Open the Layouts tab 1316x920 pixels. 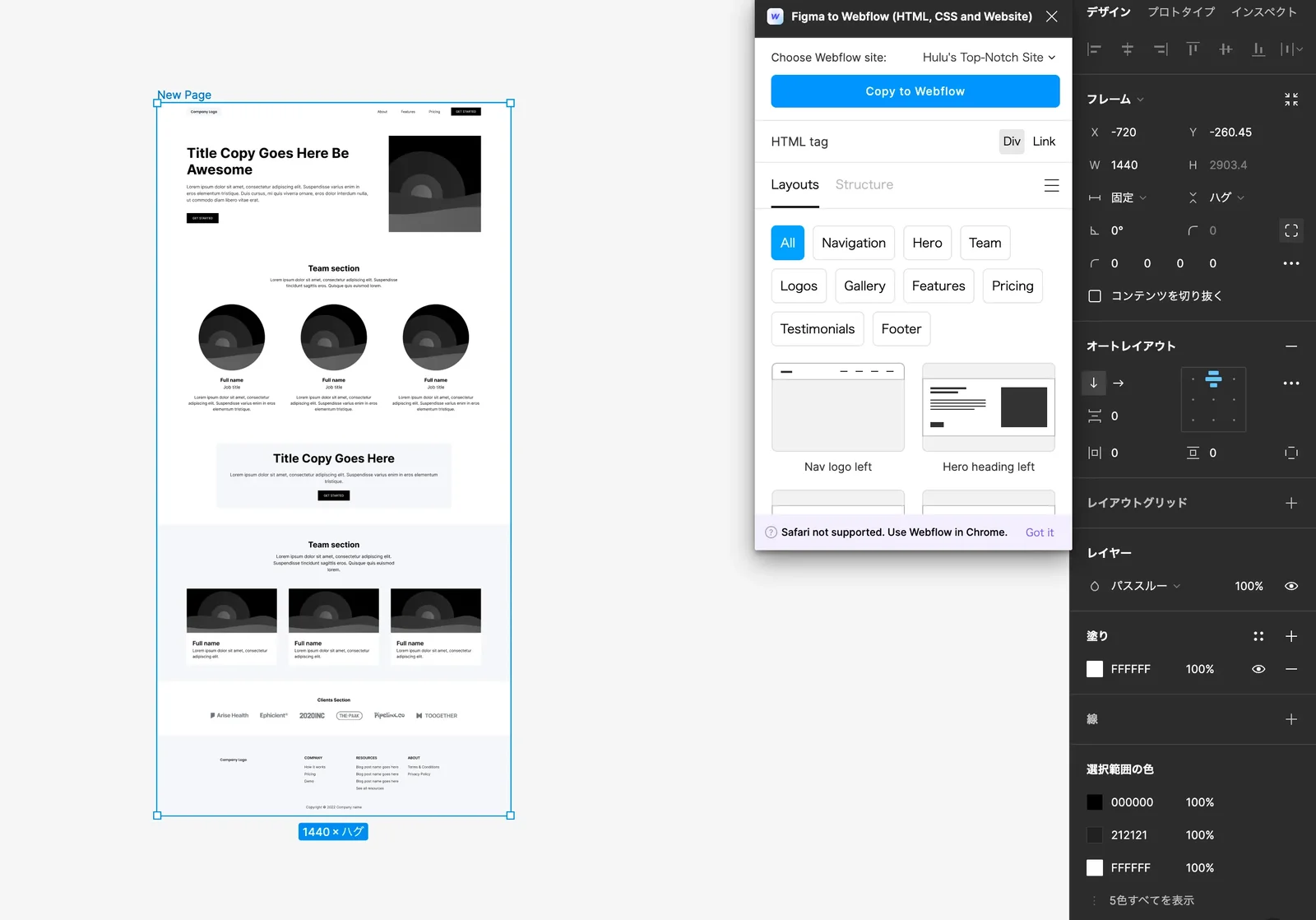[795, 185]
